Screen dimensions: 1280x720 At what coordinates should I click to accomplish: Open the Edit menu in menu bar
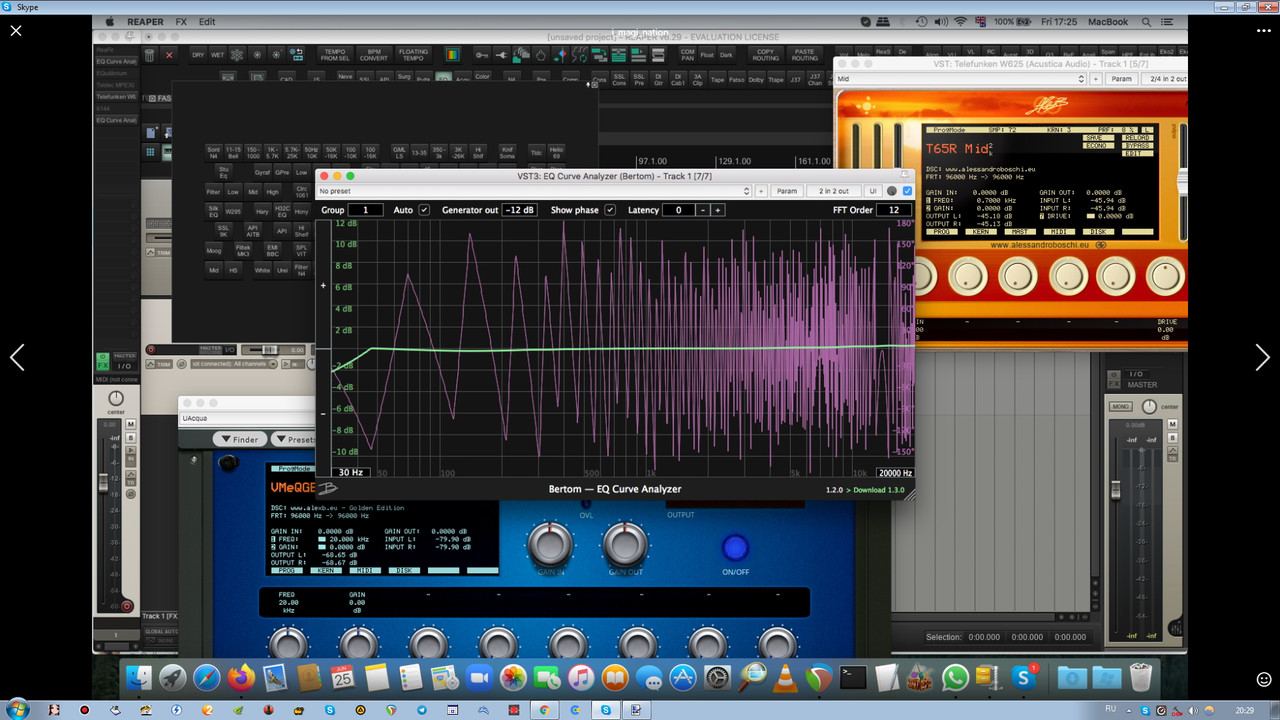tap(207, 22)
